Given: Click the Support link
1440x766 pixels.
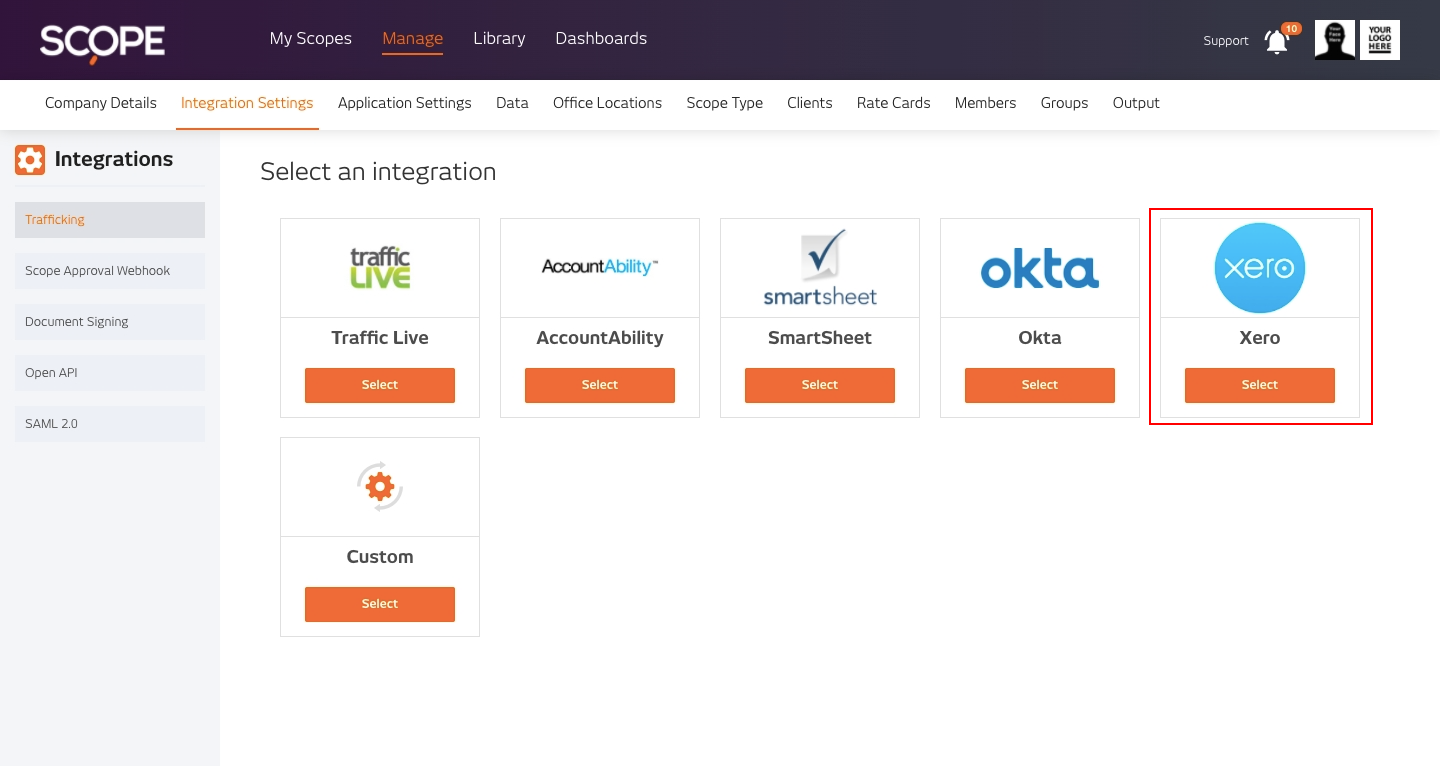Looking at the screenshot, I should (x=1226, y=41).
